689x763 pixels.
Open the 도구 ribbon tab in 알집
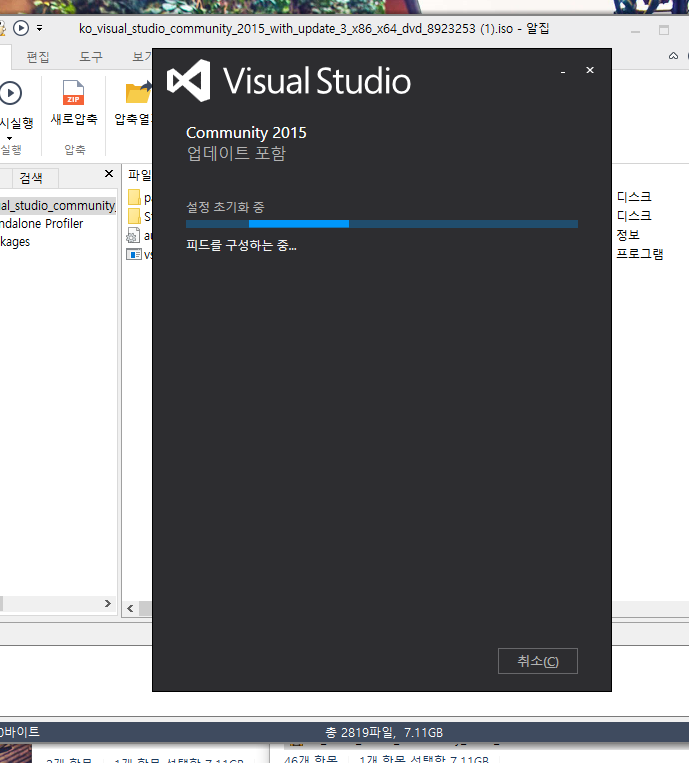tap(91, 57)
